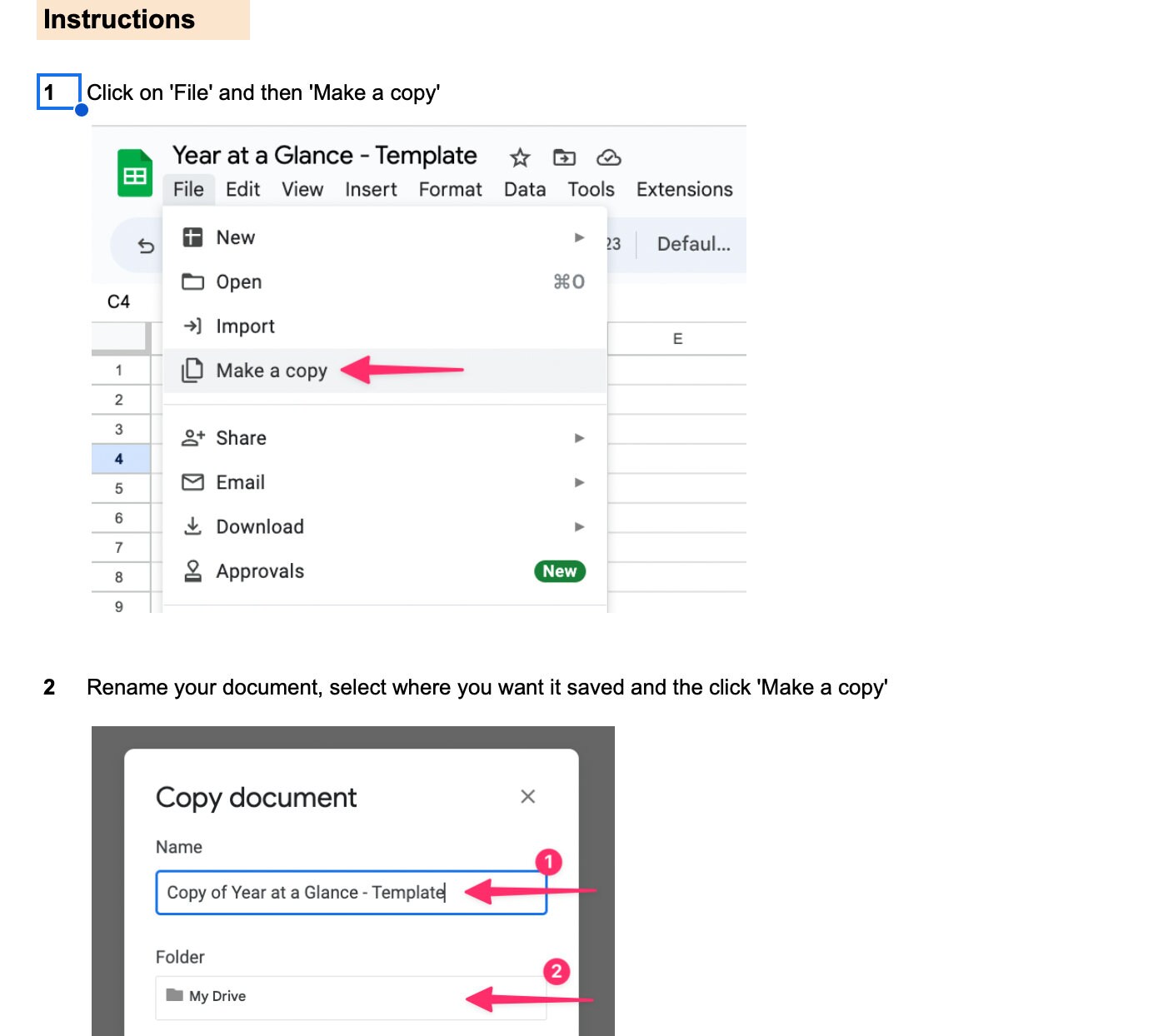Click the Make a copy icon
This screenshot has height=1036, width=1173.
pos(192,370)
